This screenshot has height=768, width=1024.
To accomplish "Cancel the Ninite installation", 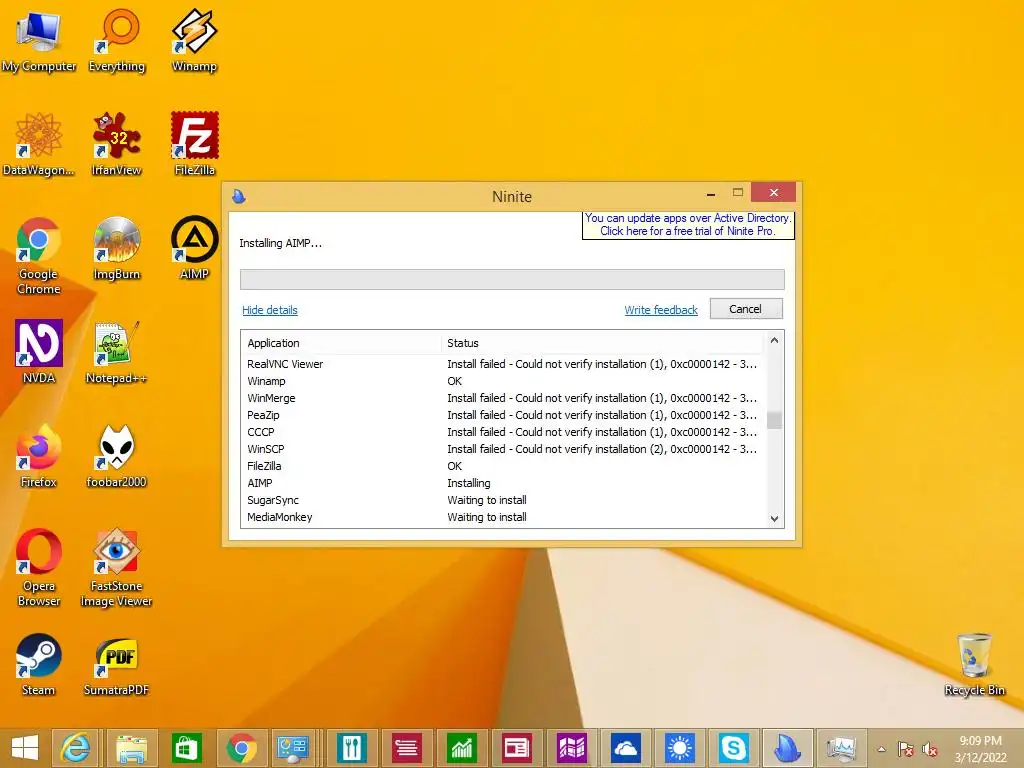I will (746, 309).
